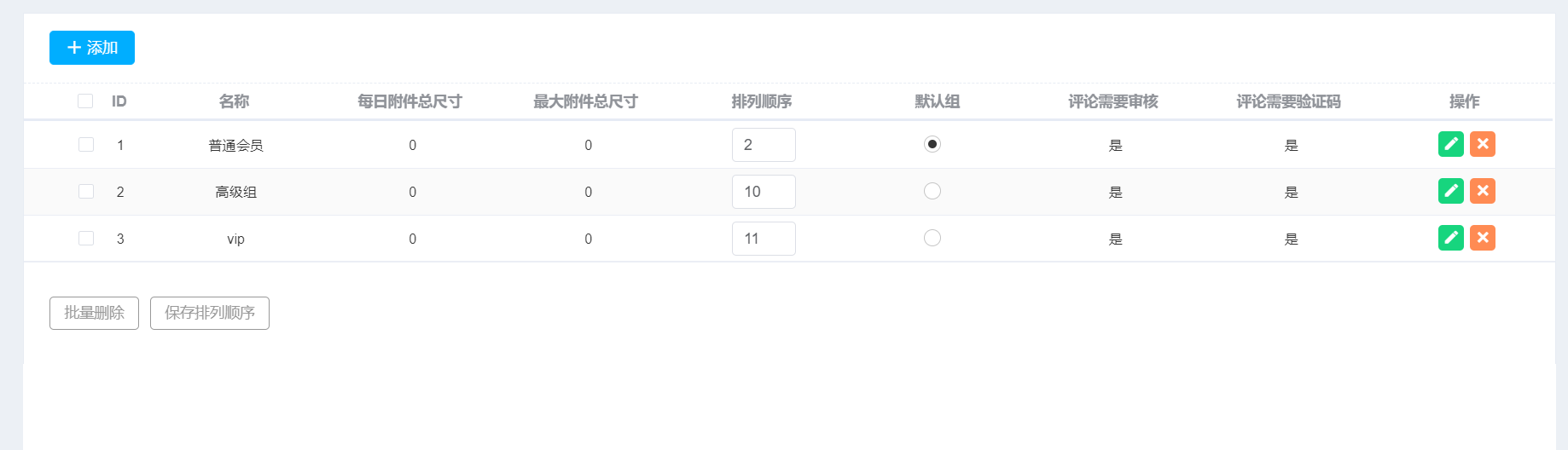Check the checkbox for 普通会员 row

point(86,144)
